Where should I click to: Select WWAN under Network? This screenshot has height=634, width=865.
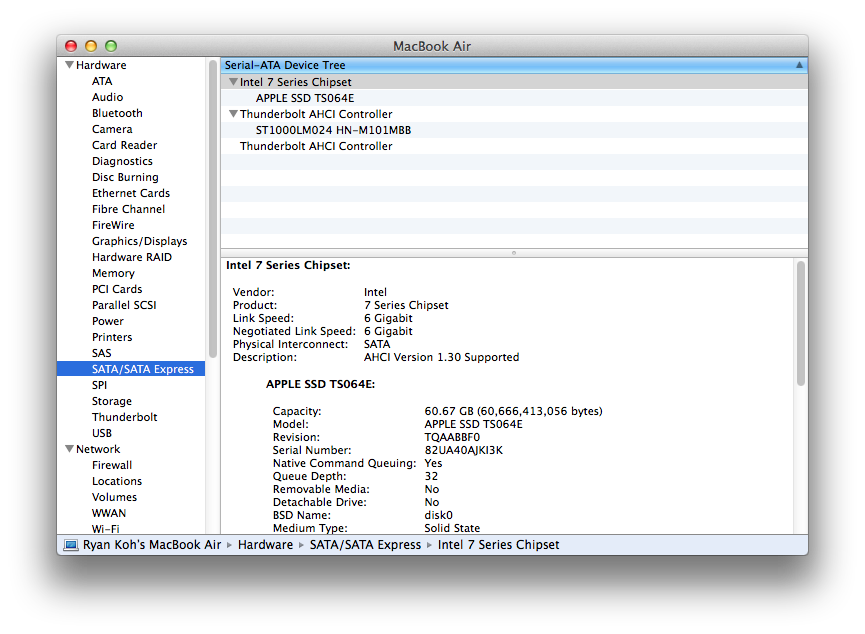(x=109, y=513)
